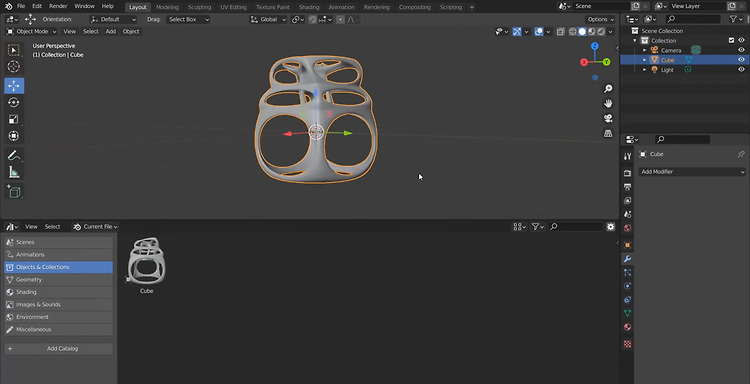The height and width of the screenshot is (384, 750).
Task: Toggle X-ray display mode
Action: 561,32
